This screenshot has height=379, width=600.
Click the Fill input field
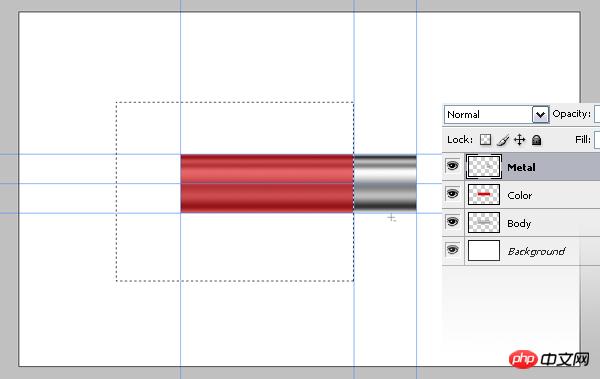pyautogui.click(x=597, y=140)
